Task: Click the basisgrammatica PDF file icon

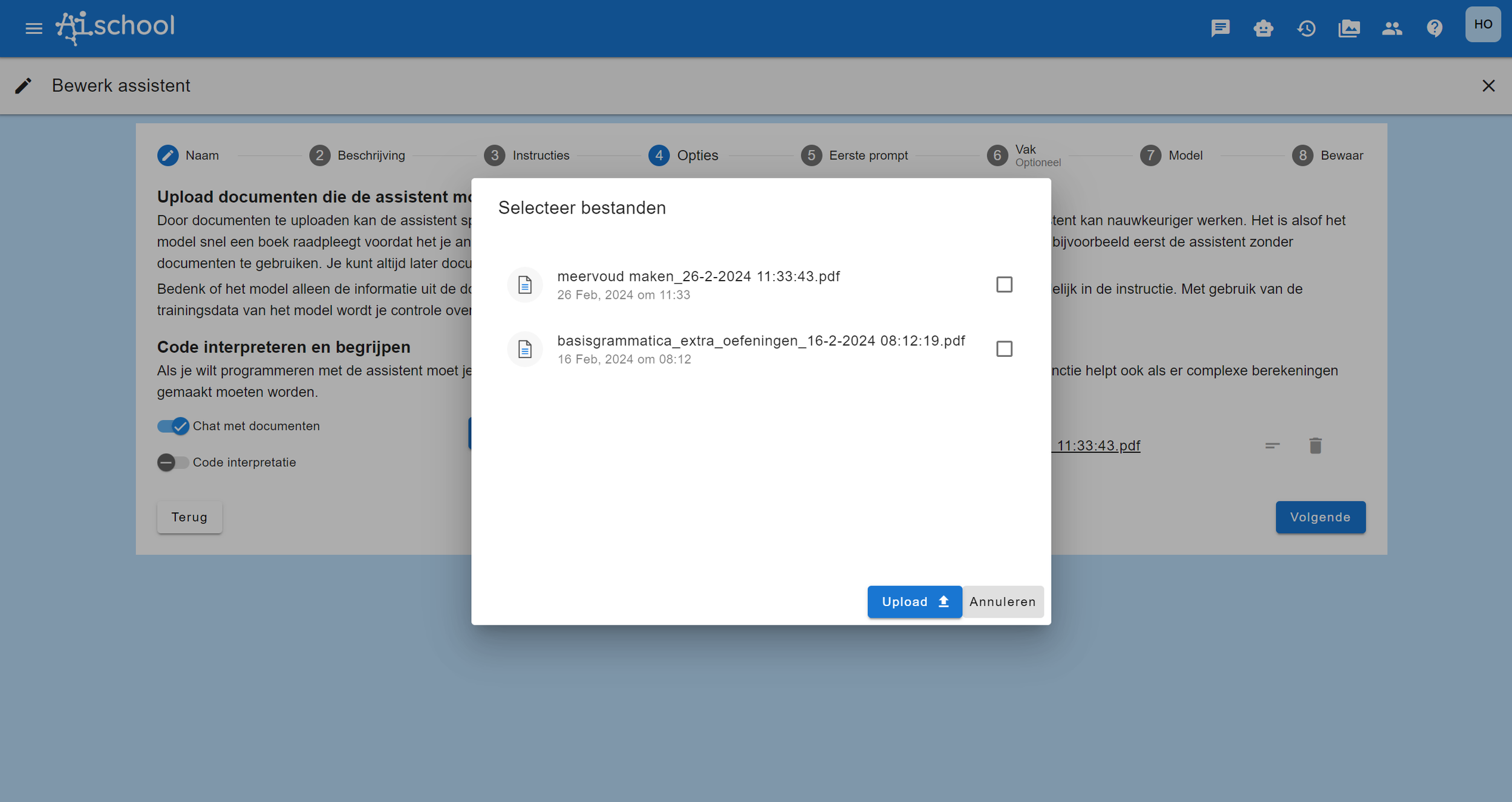Action: pos(525,349)
